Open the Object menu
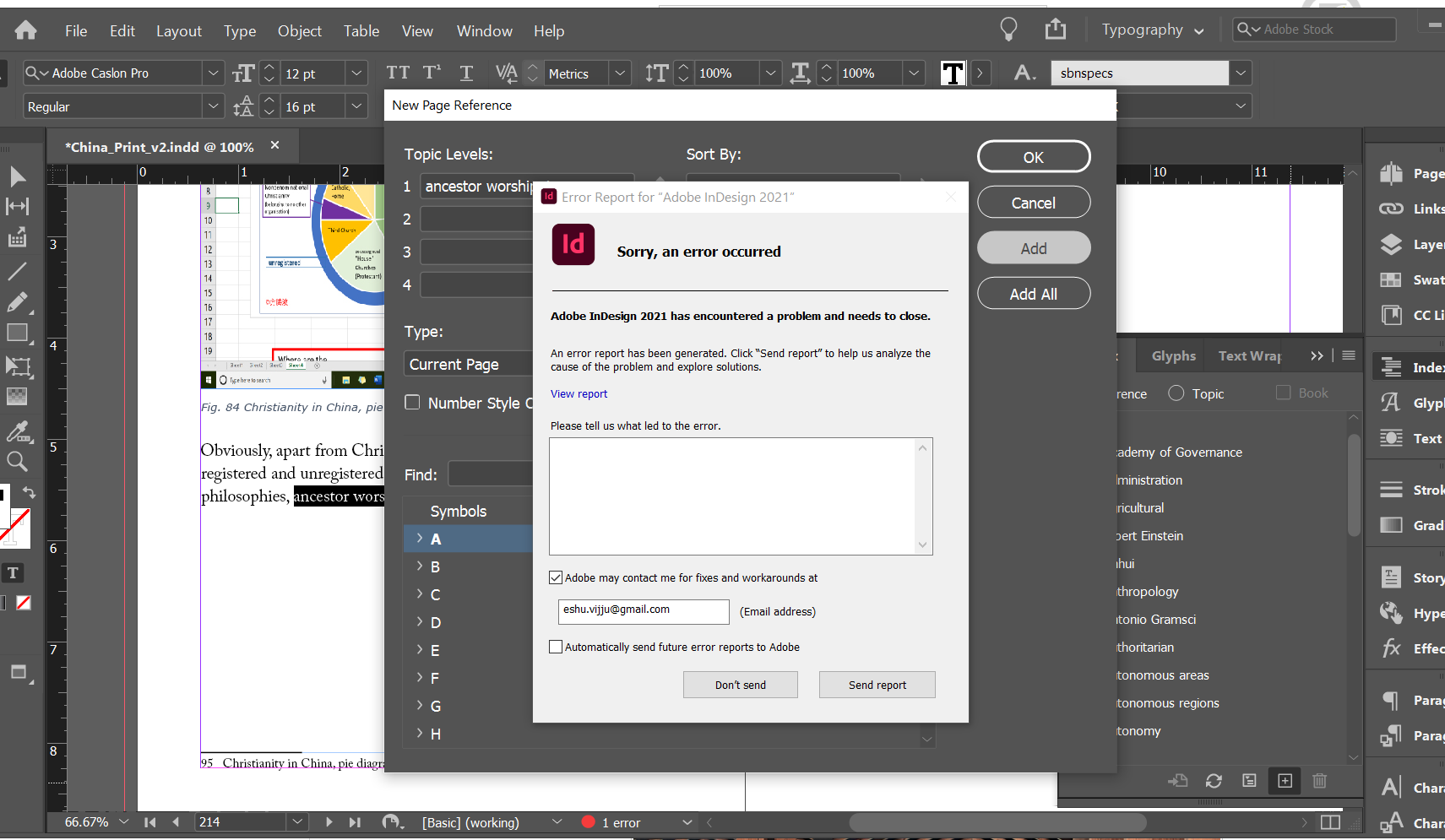The height and width of the screenshot is (840, 1445). pyautogui.click(x=300, y=30)
